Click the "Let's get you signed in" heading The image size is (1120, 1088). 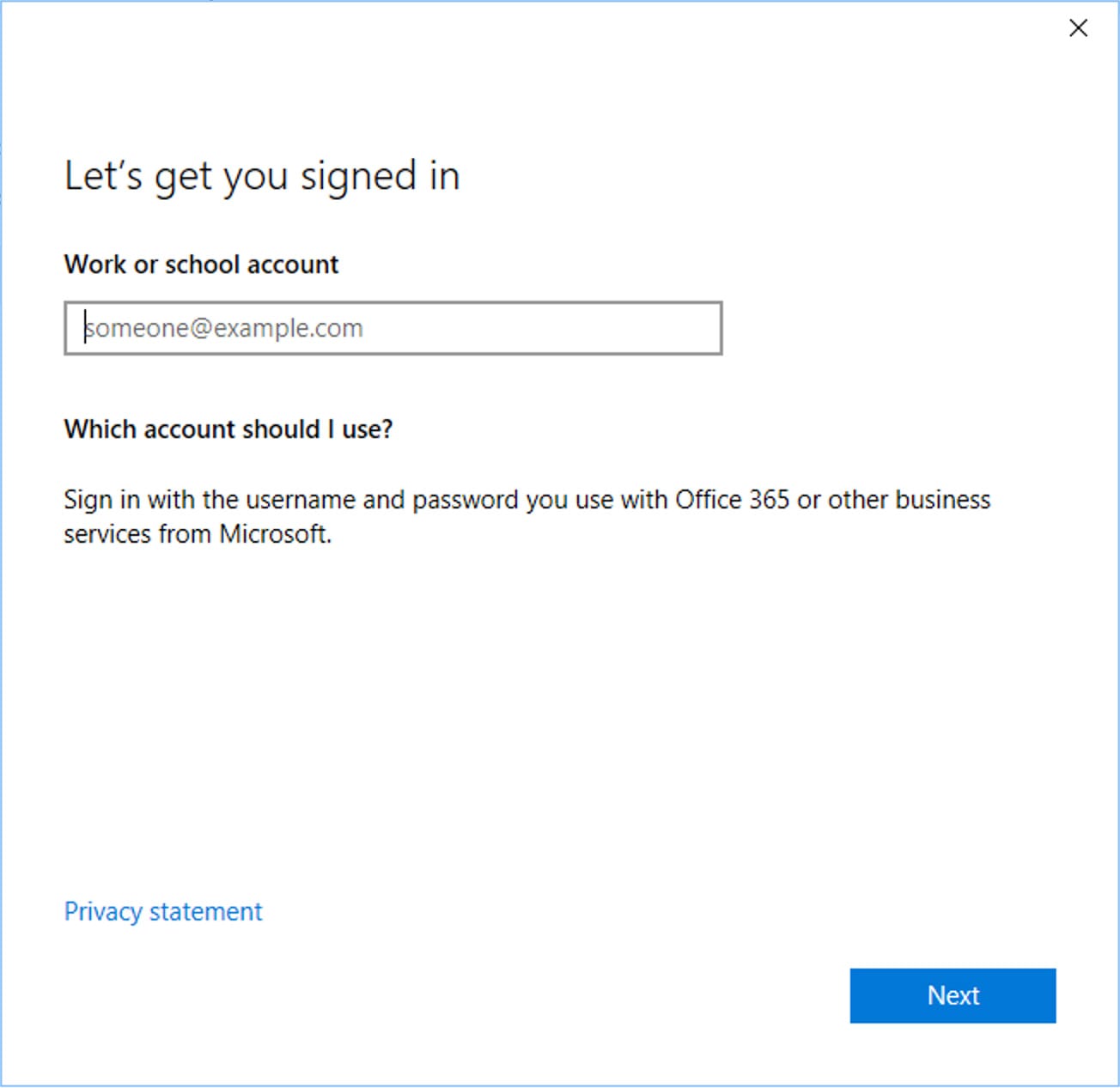[x=262, y=176]
